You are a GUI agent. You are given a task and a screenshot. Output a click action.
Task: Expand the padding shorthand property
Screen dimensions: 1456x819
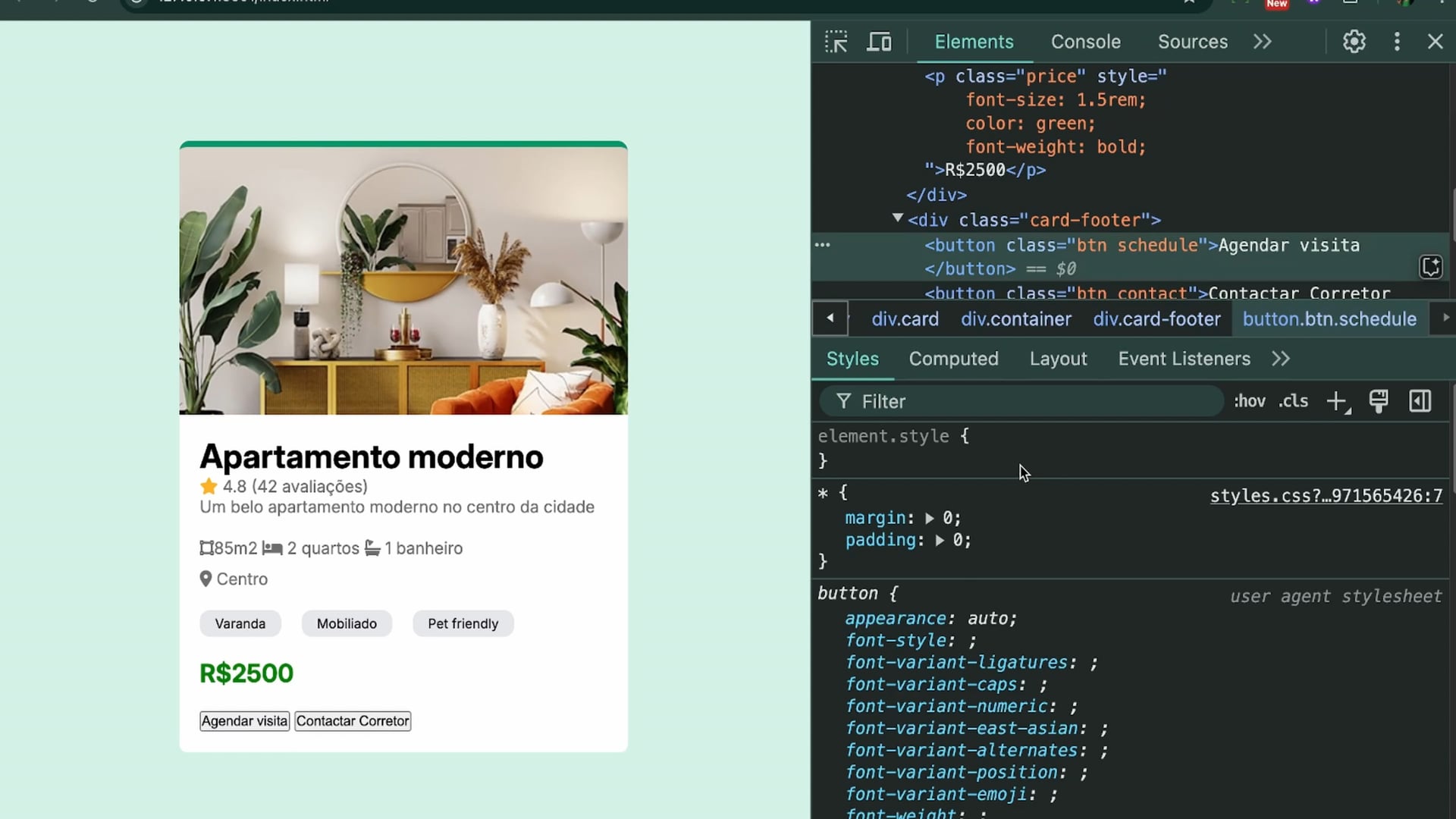[x=940, y=541]
